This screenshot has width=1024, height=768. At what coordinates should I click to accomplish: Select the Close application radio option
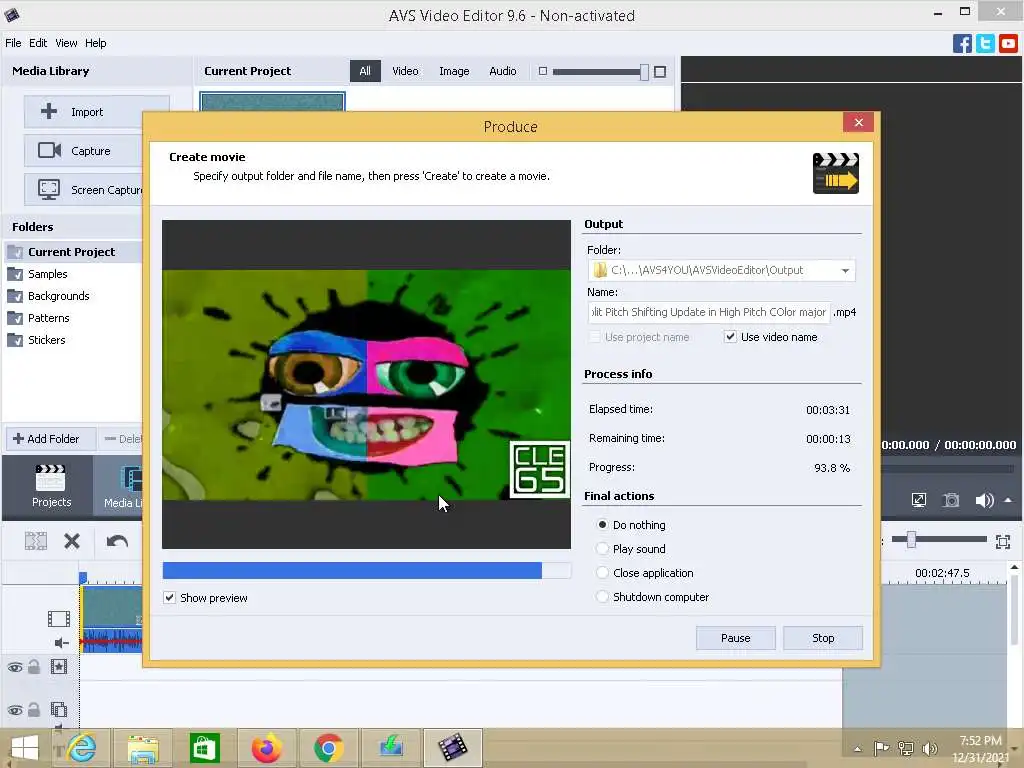pyautogui.click(x=602, y=573)
